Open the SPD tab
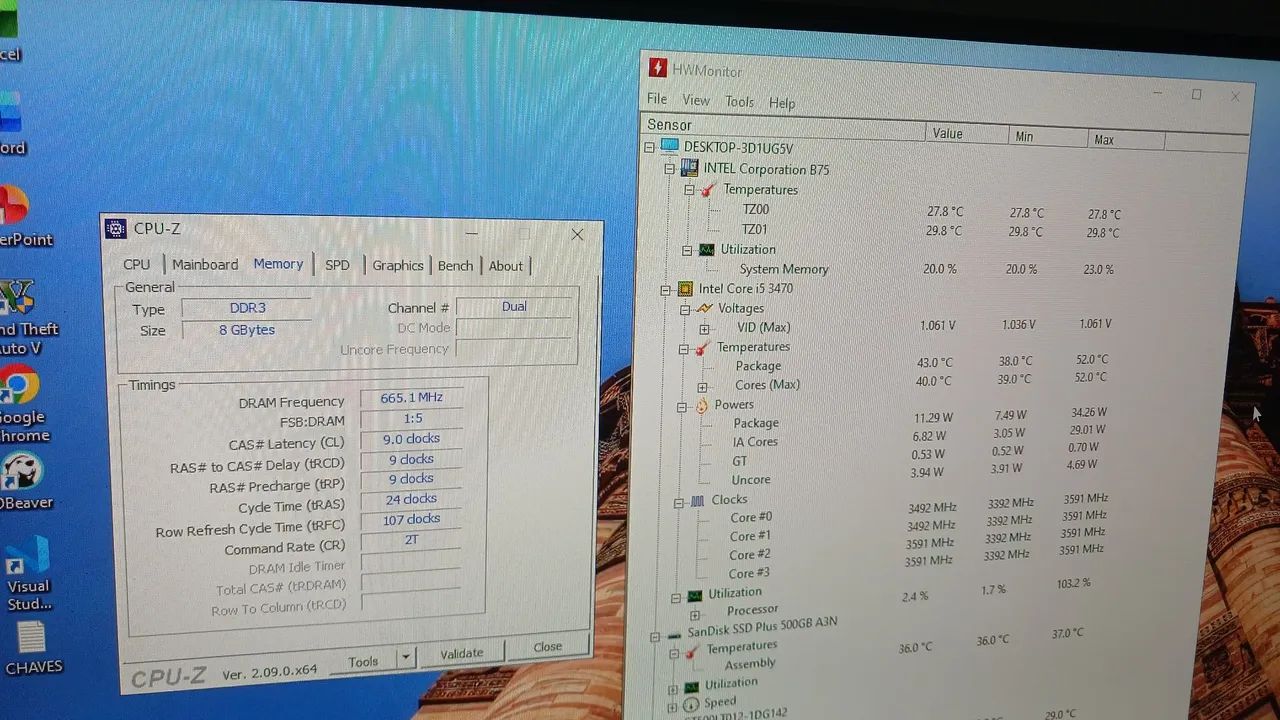Screen dimensions: 1280x720 pyautogui.click(x=338, y=265)
